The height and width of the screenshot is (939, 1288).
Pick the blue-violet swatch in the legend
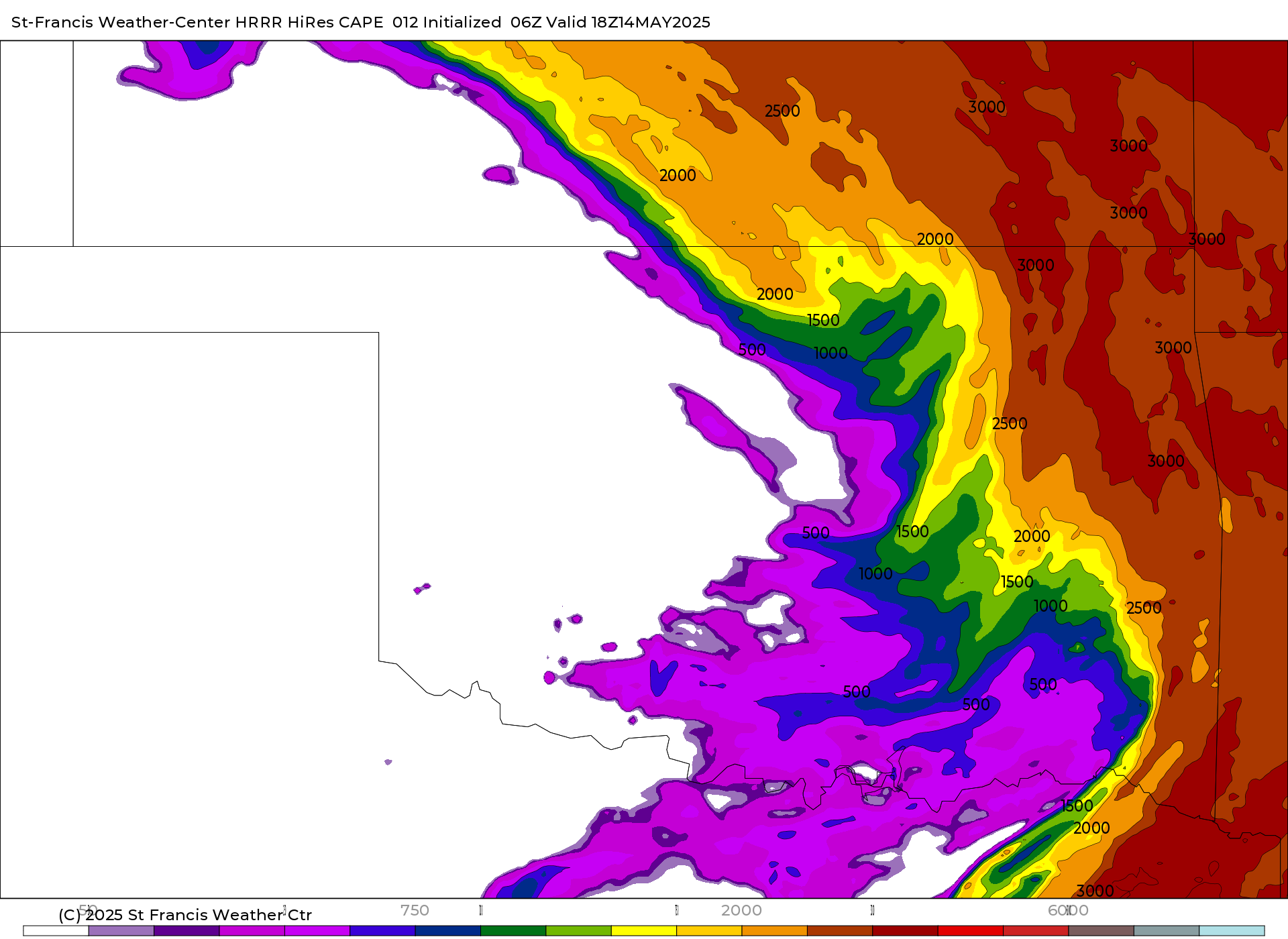382,931
